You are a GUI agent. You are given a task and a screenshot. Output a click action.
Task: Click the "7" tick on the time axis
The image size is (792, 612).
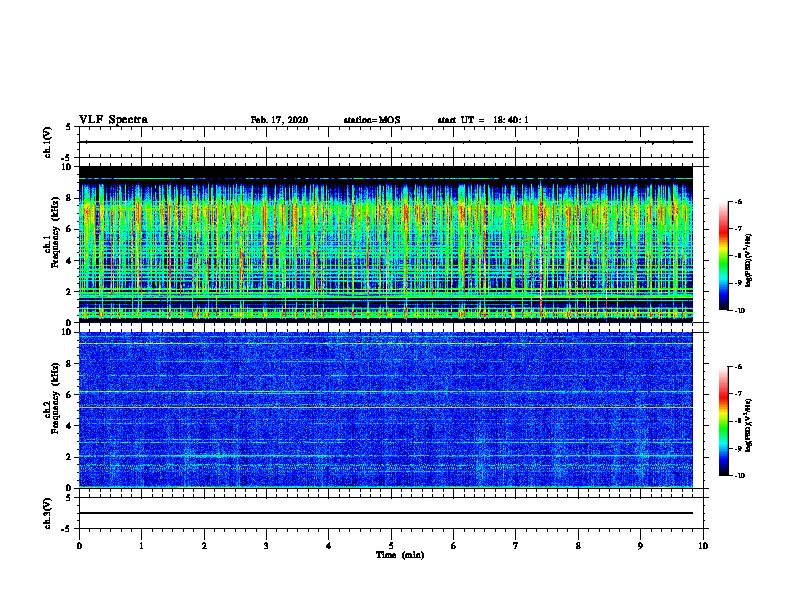[x=516, y=546]
